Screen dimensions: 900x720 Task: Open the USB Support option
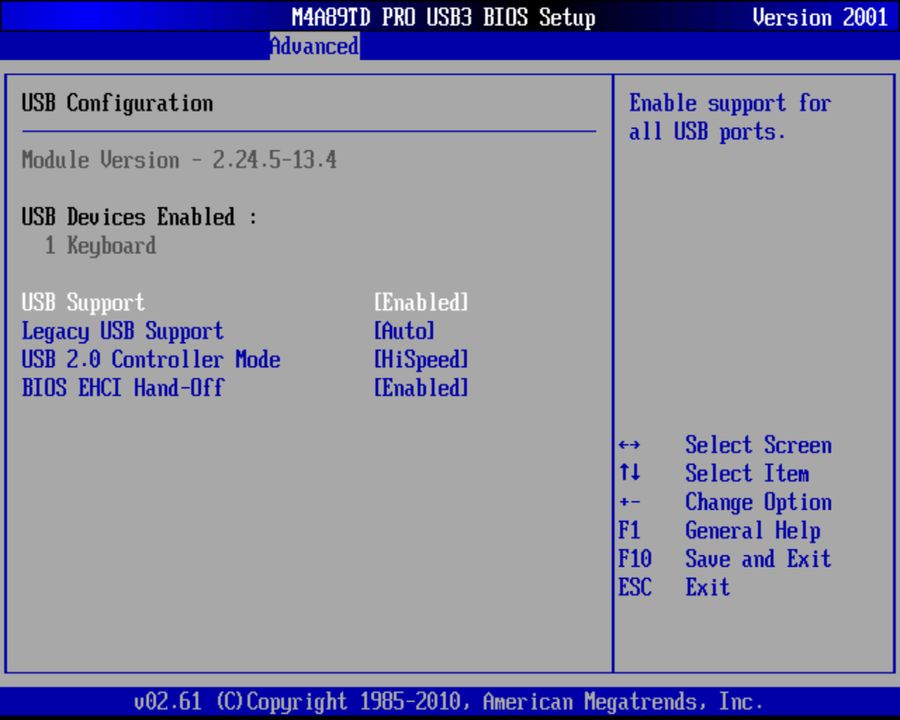(83, 302)
